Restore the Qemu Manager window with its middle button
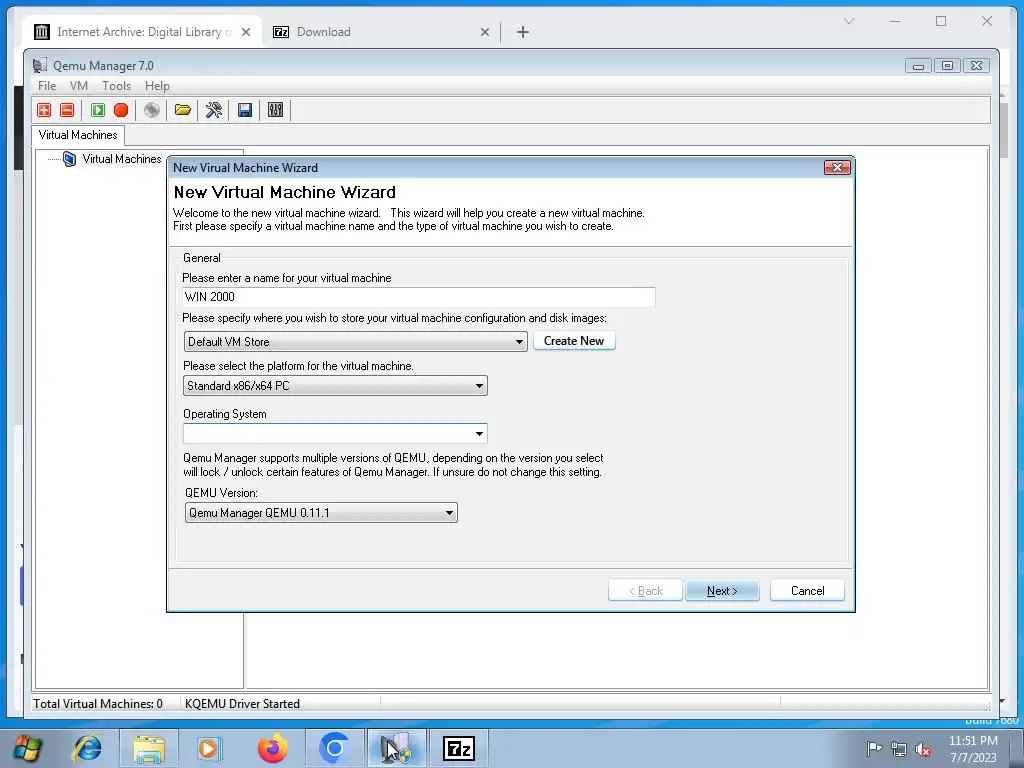 pos(947,65)
